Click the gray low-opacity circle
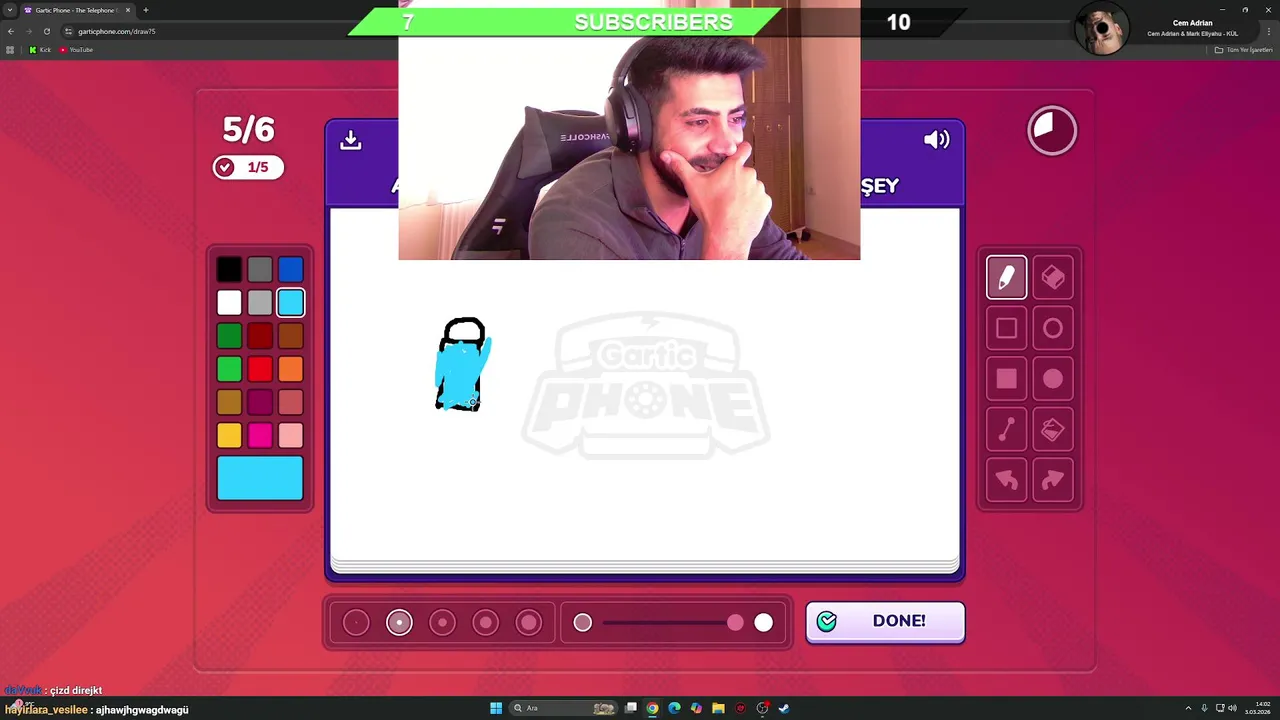This screenshot has width=1280, height=720. (583, 623)
